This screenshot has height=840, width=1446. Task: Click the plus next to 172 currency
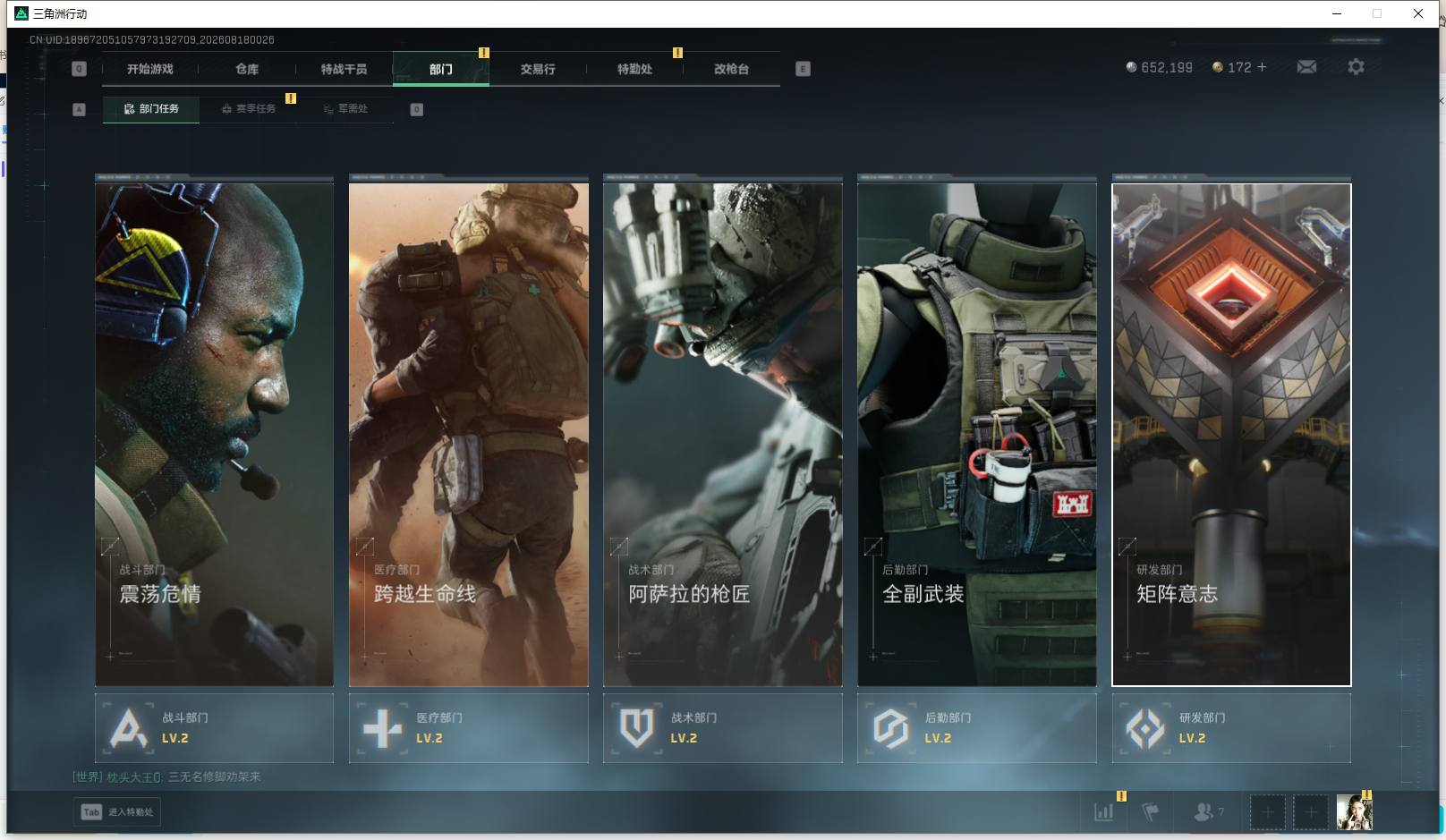1262,67
